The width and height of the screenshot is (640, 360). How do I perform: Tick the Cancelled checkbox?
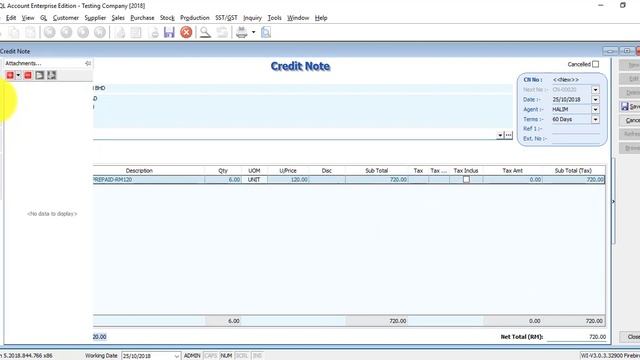[596, 64]
